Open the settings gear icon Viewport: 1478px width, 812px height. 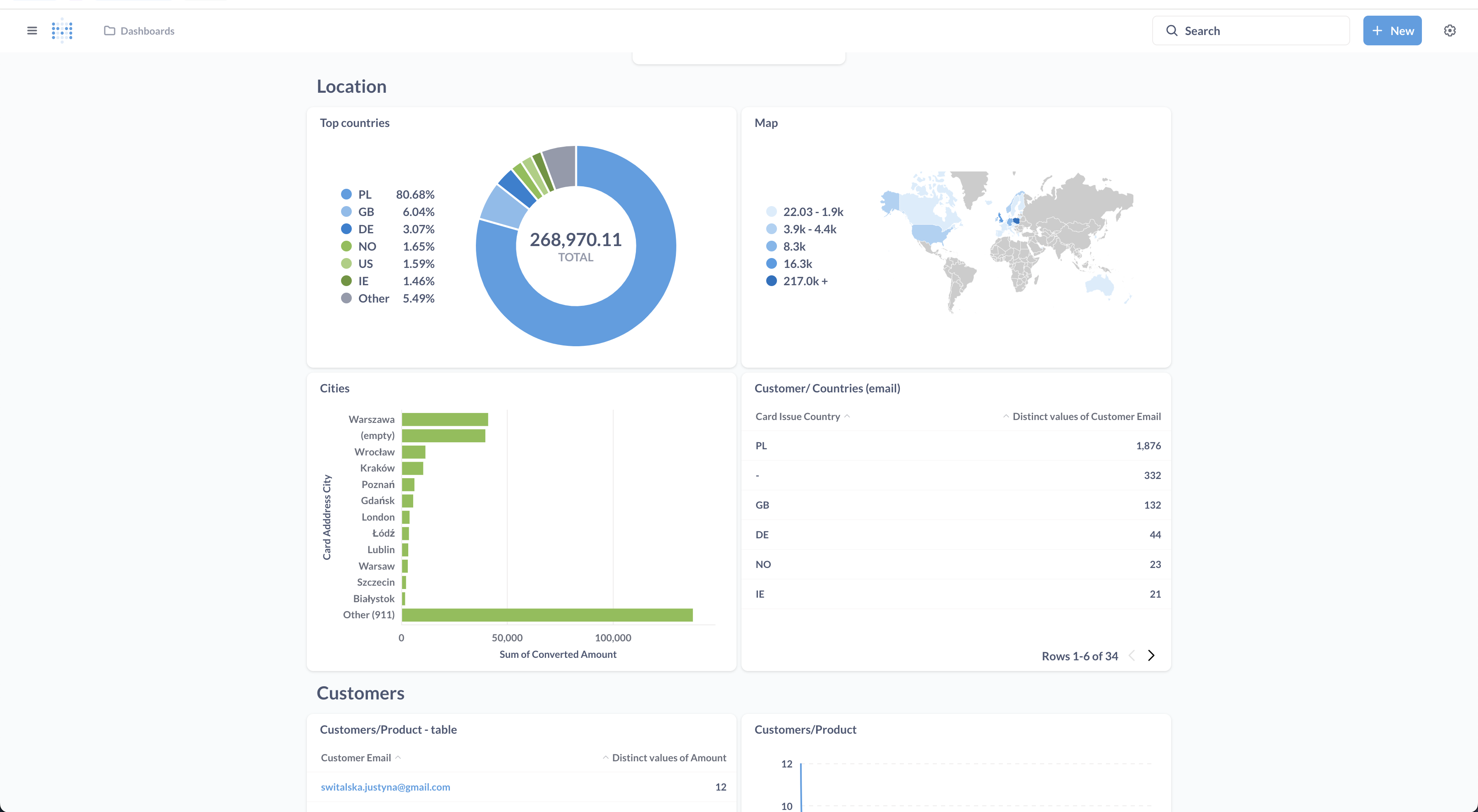[x=1449, y=31]
